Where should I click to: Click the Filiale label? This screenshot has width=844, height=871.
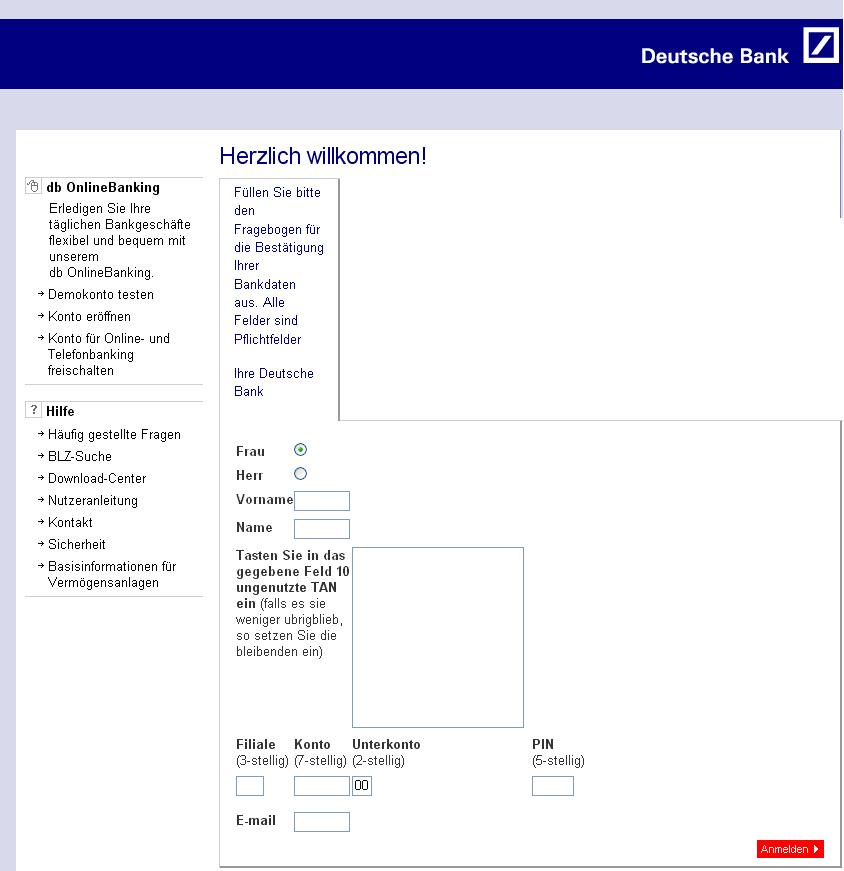click(256, 744)
